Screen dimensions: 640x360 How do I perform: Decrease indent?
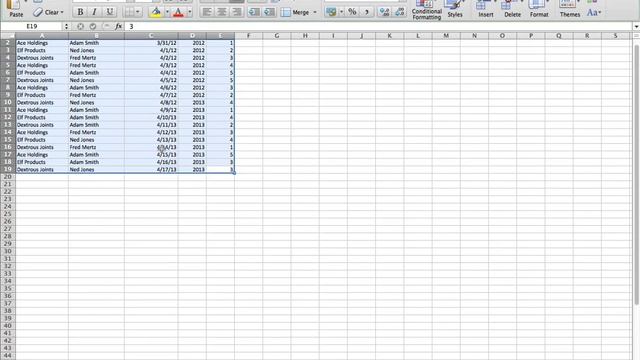point(254,12)
